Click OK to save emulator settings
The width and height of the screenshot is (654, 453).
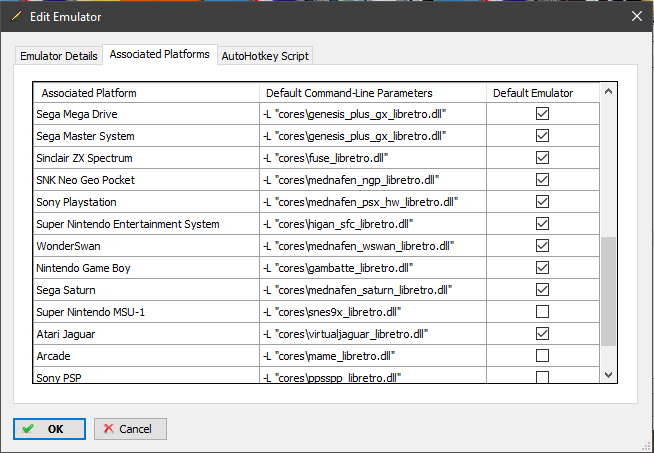[x=49, y=429]
